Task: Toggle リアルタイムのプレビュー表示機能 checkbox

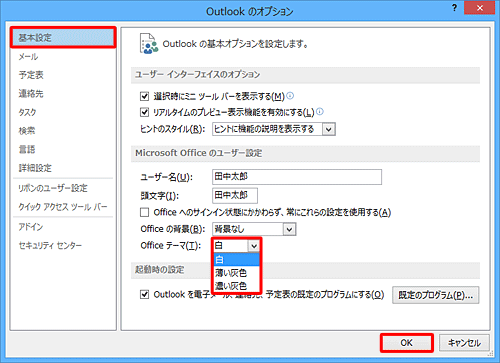Action: point(144,112)
